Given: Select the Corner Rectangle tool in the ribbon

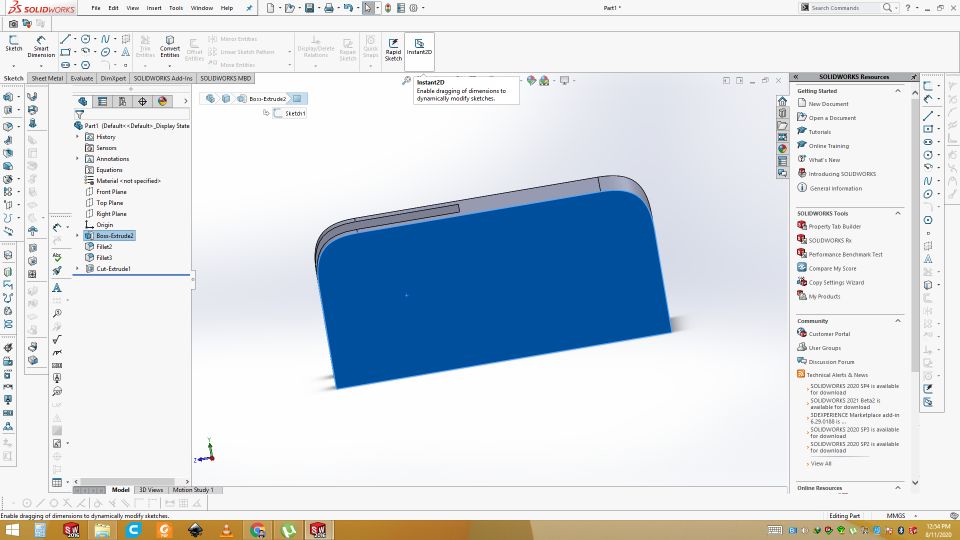Looking at the screenshot, I should point(66,52).
